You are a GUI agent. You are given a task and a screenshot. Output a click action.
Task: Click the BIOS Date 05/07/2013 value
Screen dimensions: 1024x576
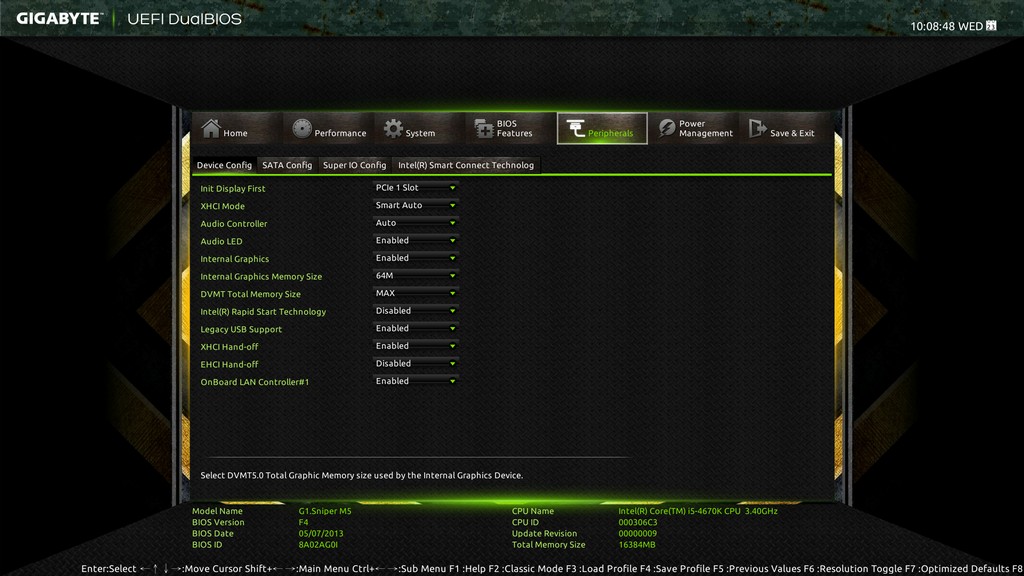(x=321, y=534)
